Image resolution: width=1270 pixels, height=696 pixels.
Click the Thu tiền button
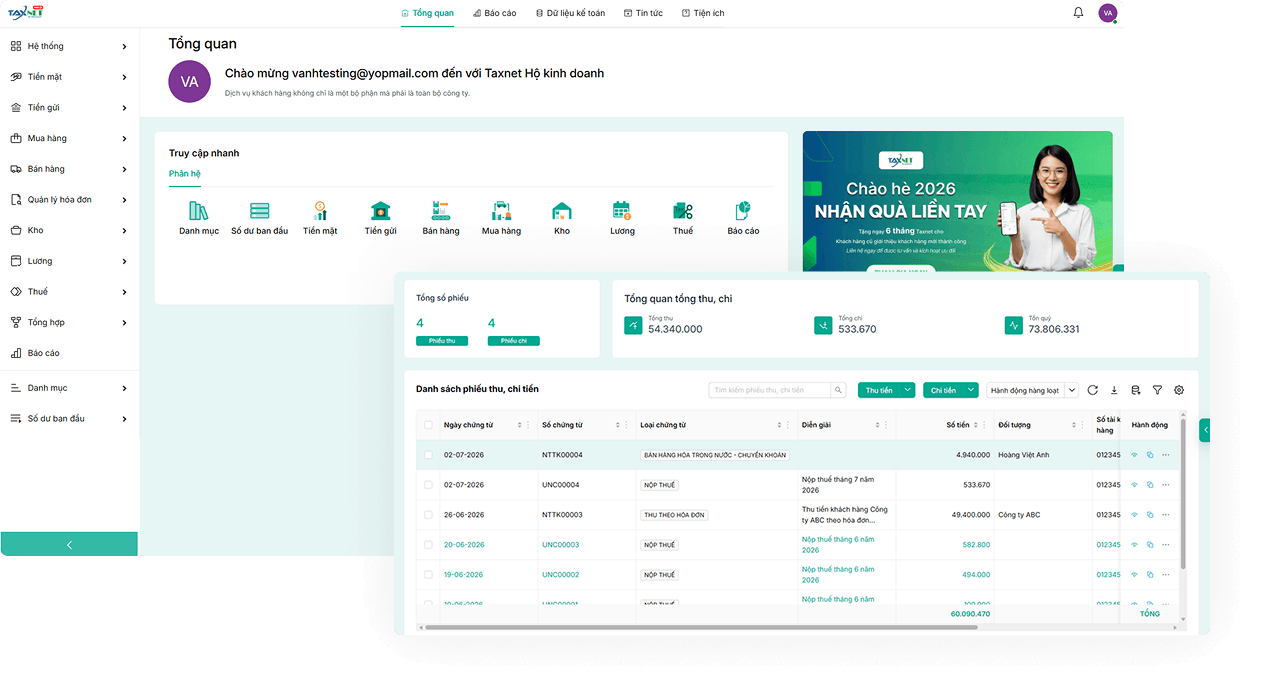click(x=879, y=390)
